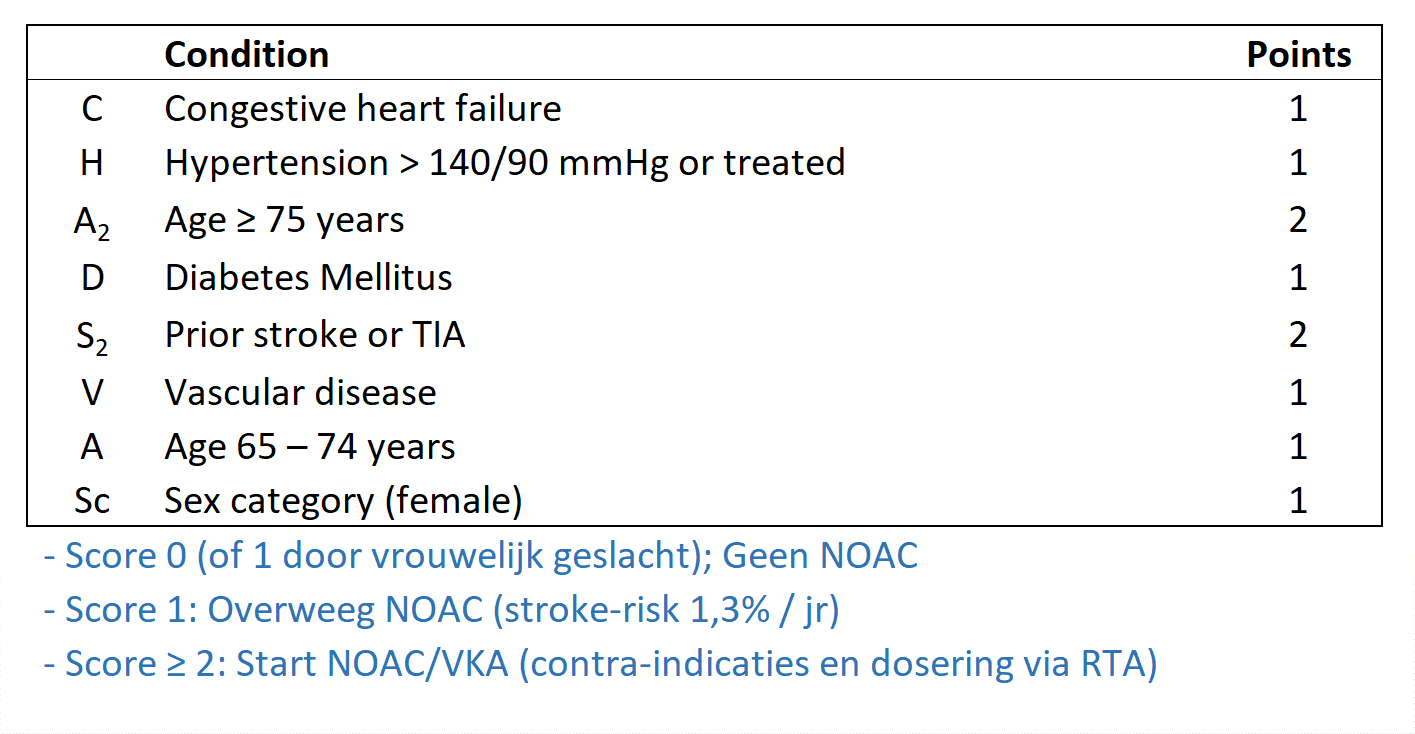The height and width of the screenshot is (734, 1415).
Task: Click points value for Prior stroke
Action: click(x=1298, y=334)
